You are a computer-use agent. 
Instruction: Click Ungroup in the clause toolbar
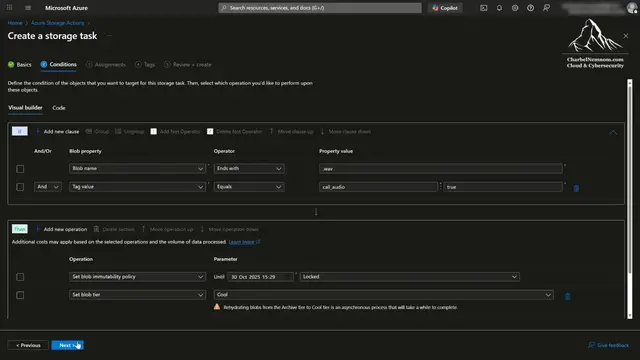tap(129, 131)
